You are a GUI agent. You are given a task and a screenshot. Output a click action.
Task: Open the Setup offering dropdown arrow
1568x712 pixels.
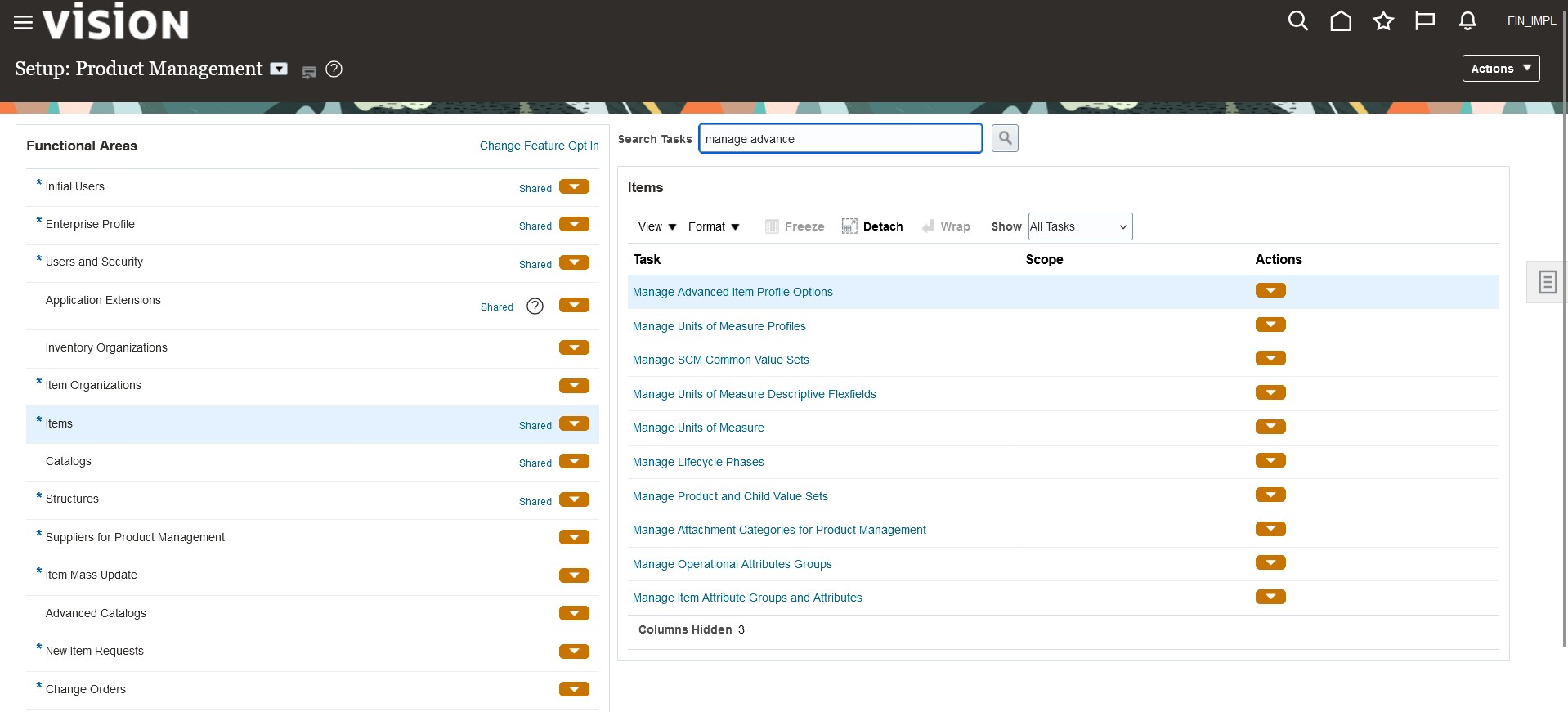click(x=279, y=69)
